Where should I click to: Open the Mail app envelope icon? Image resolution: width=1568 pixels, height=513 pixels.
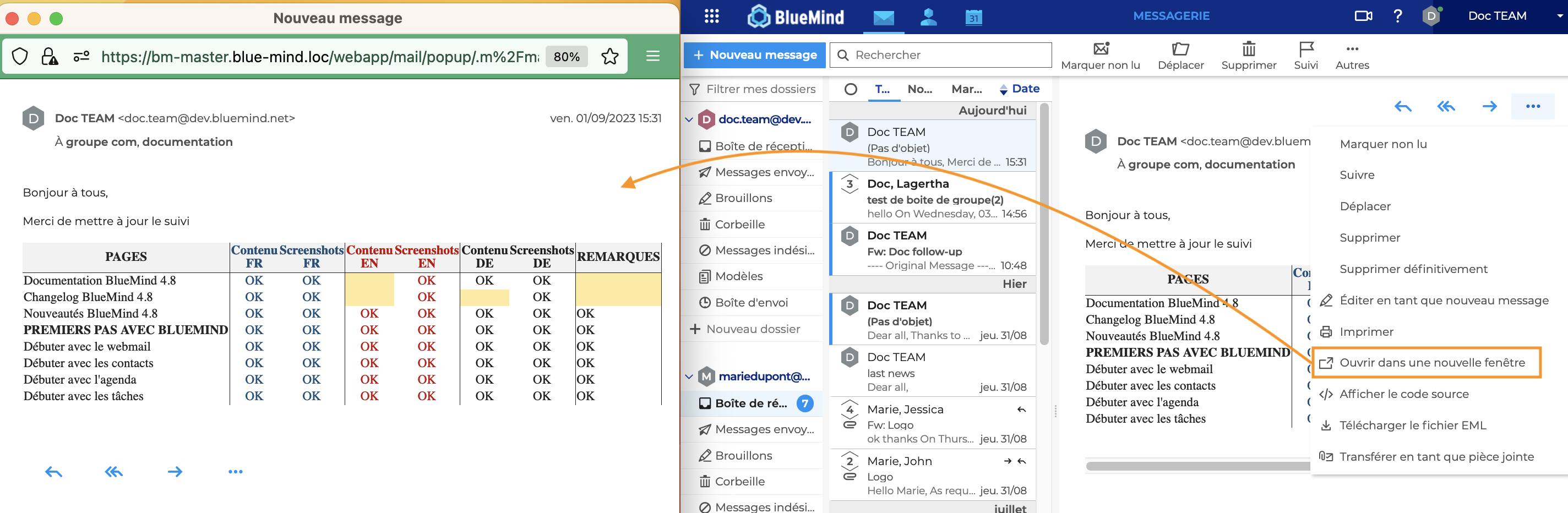pos(883,18)
